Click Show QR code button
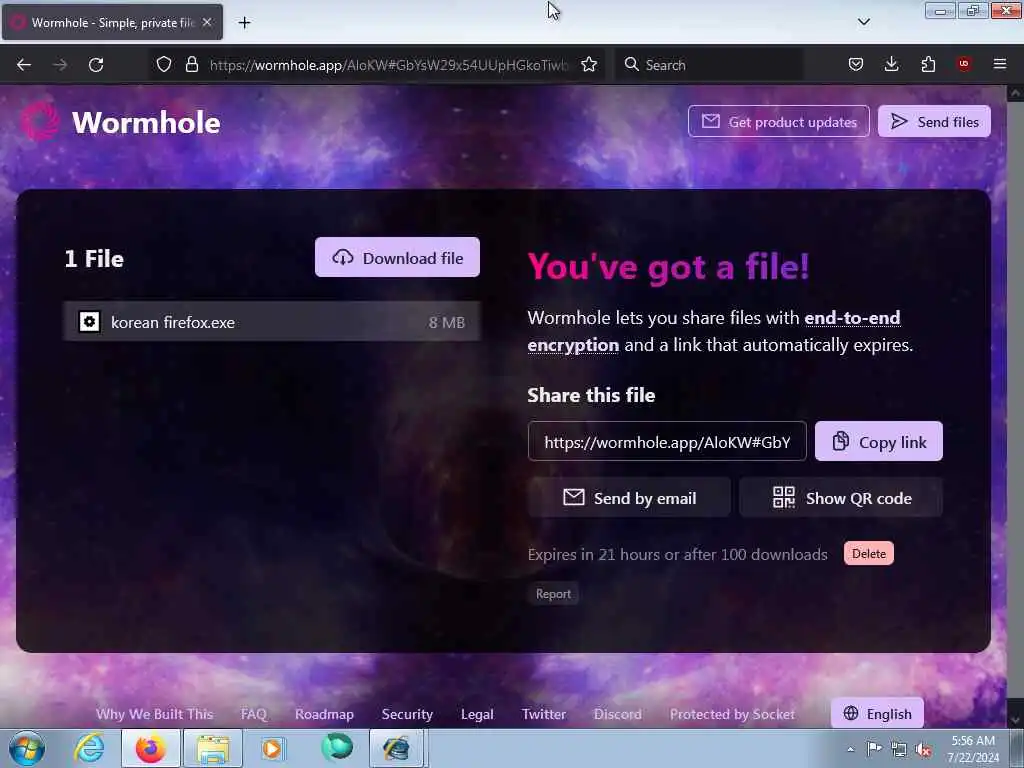The image size is (1024, 768). point(841,498)
